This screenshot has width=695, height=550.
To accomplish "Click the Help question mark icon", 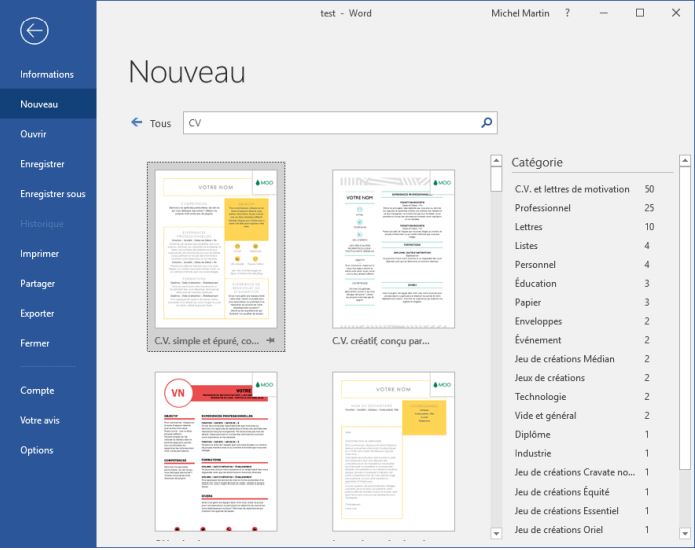I will coord(567,13).
